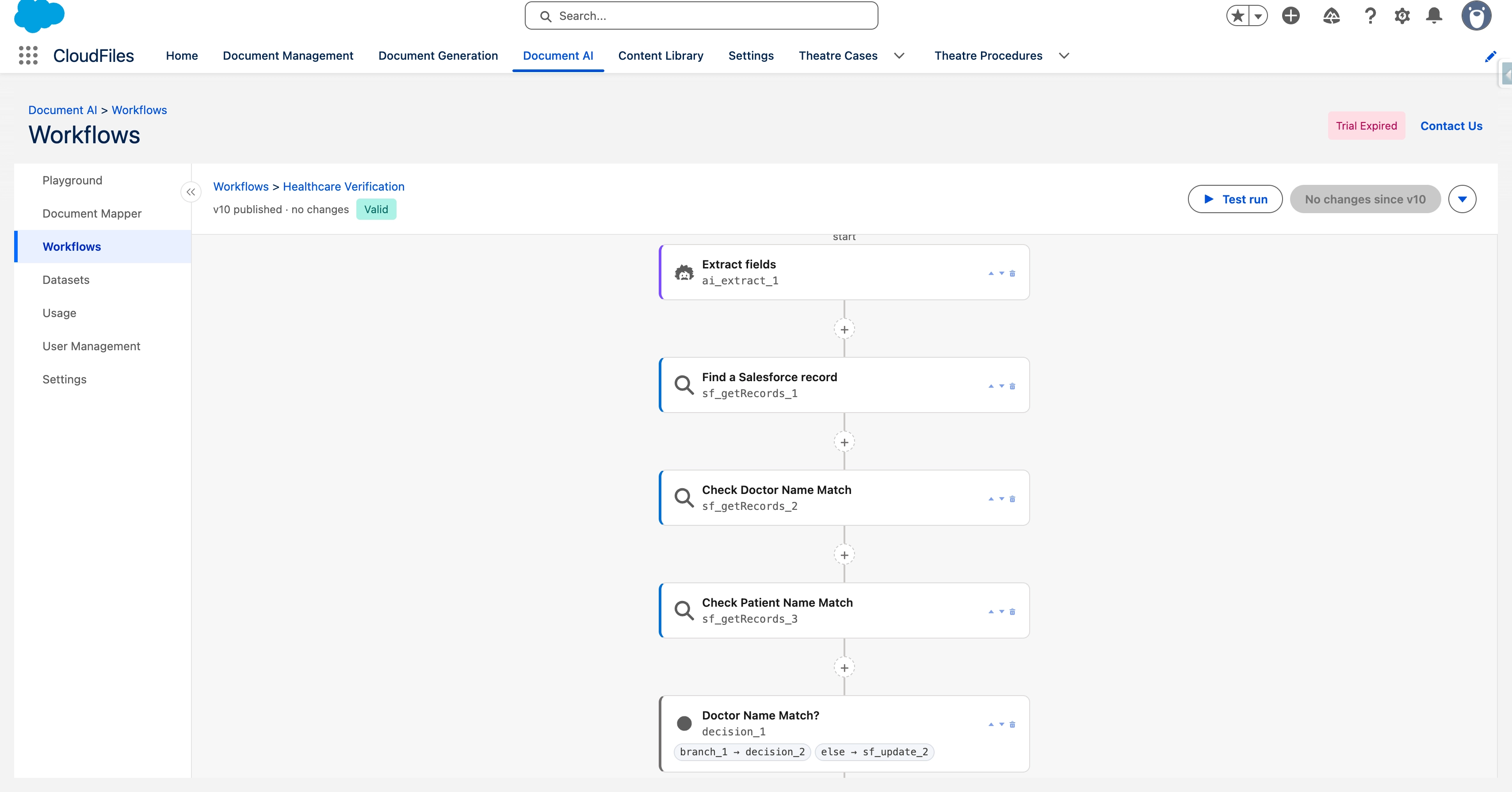Expand the Theatre Cases tab chevron

pos(899,56)
